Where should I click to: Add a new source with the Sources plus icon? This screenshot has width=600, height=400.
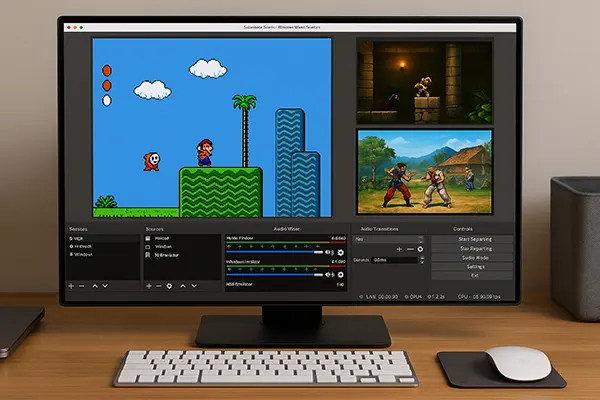point(149,286)
